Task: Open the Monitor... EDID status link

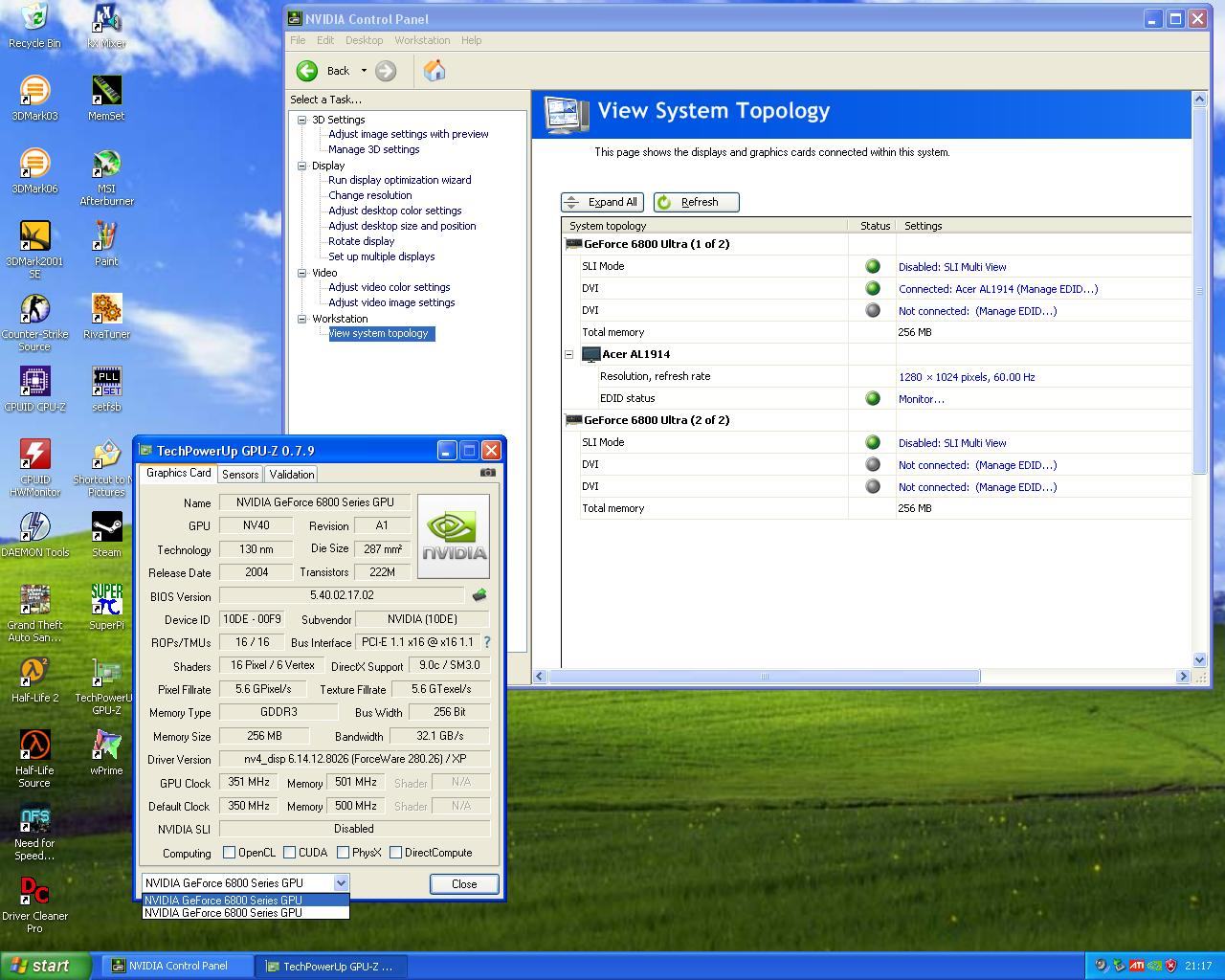Action: [921, 399]
